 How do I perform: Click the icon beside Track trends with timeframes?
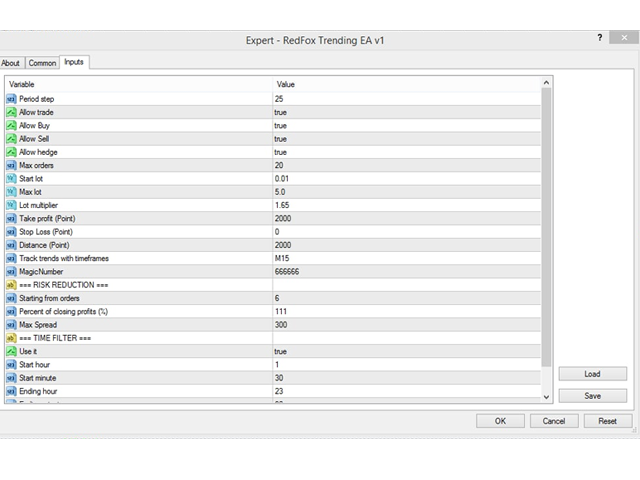pos(11,258)
